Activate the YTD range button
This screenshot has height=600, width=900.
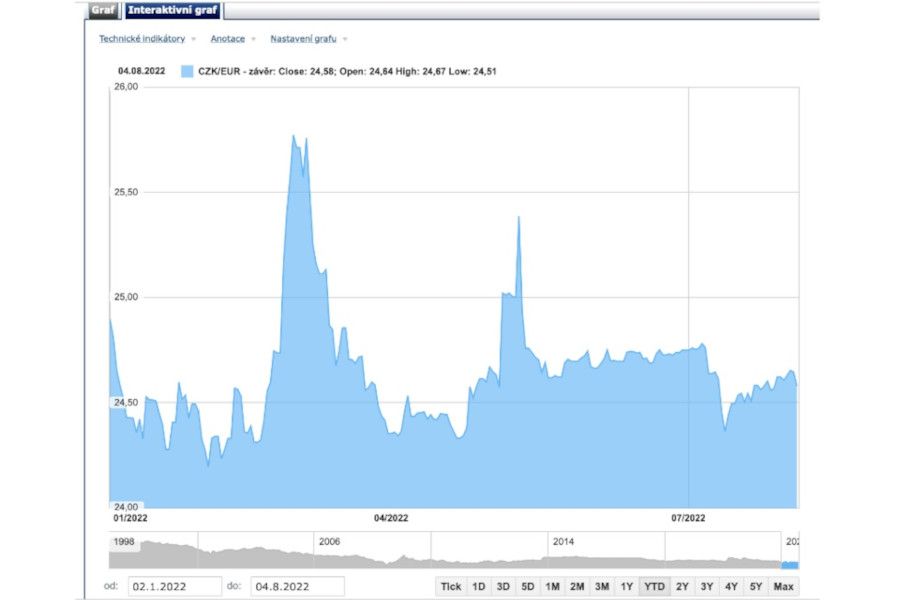[654, 587]
